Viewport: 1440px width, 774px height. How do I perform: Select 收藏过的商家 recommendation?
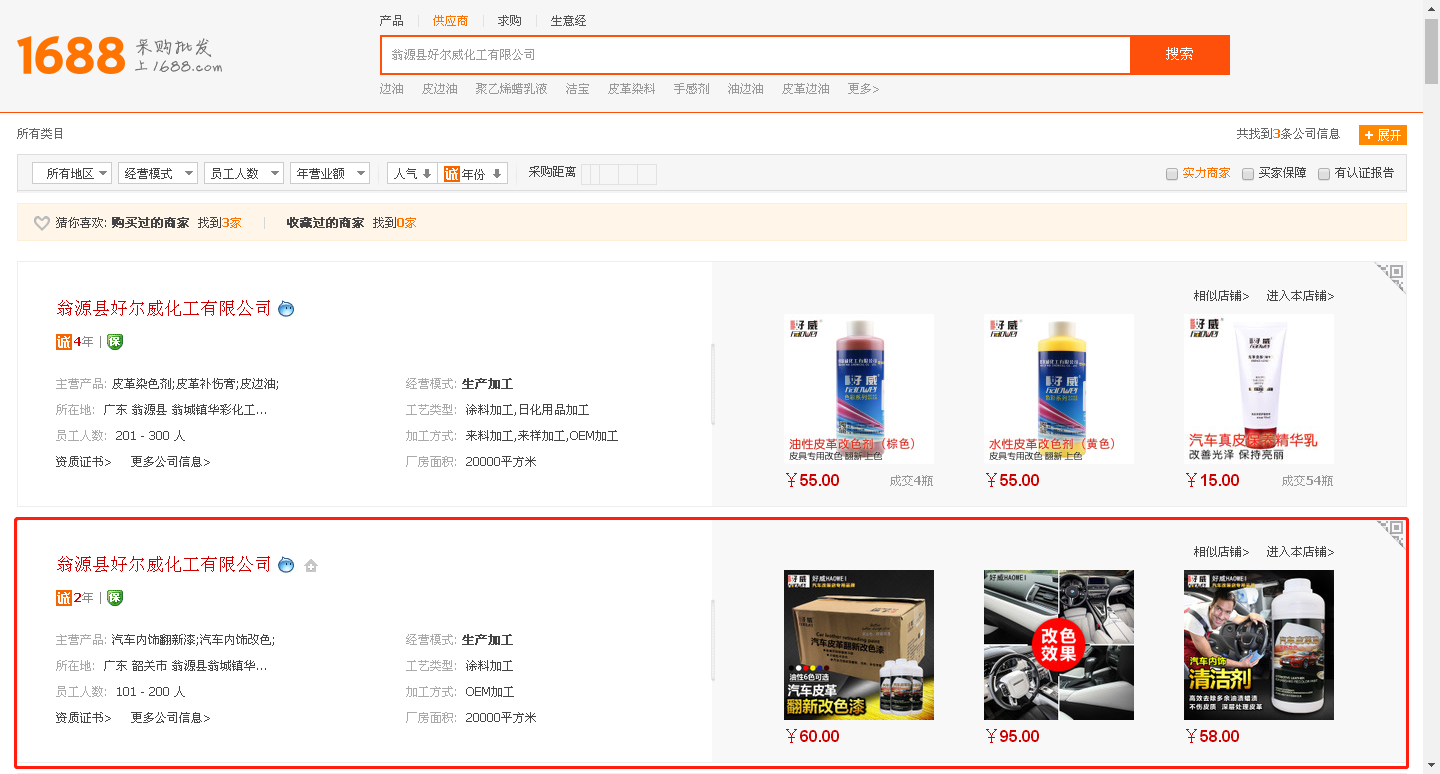point(325,223)
